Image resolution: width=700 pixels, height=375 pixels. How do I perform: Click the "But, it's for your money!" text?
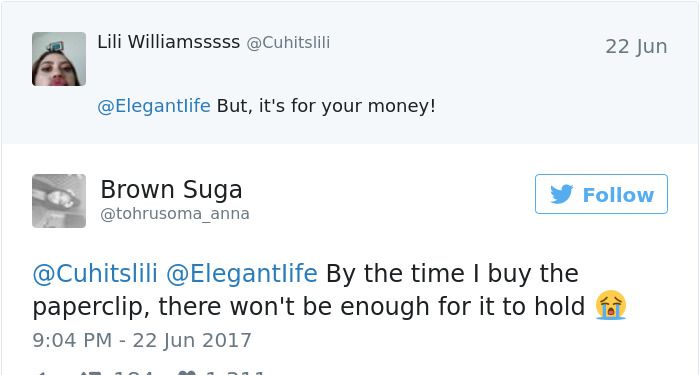point(326,106)
